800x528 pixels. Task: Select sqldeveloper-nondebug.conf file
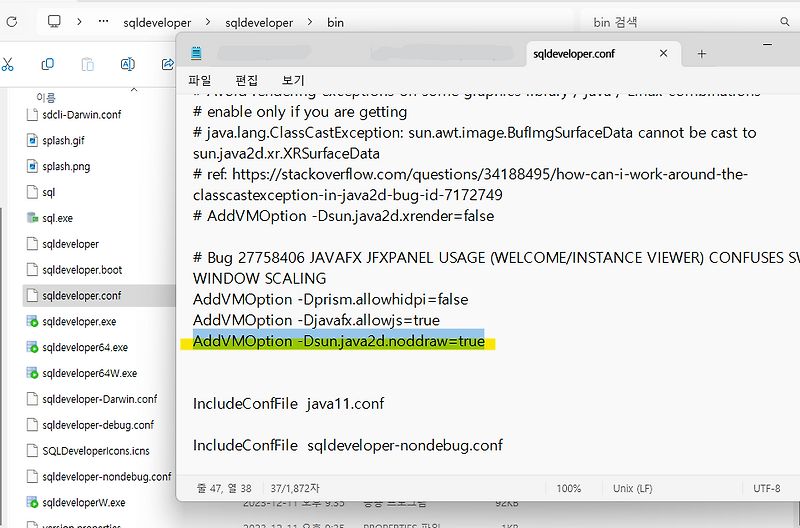pyautogui.click(x=107, y=477)
